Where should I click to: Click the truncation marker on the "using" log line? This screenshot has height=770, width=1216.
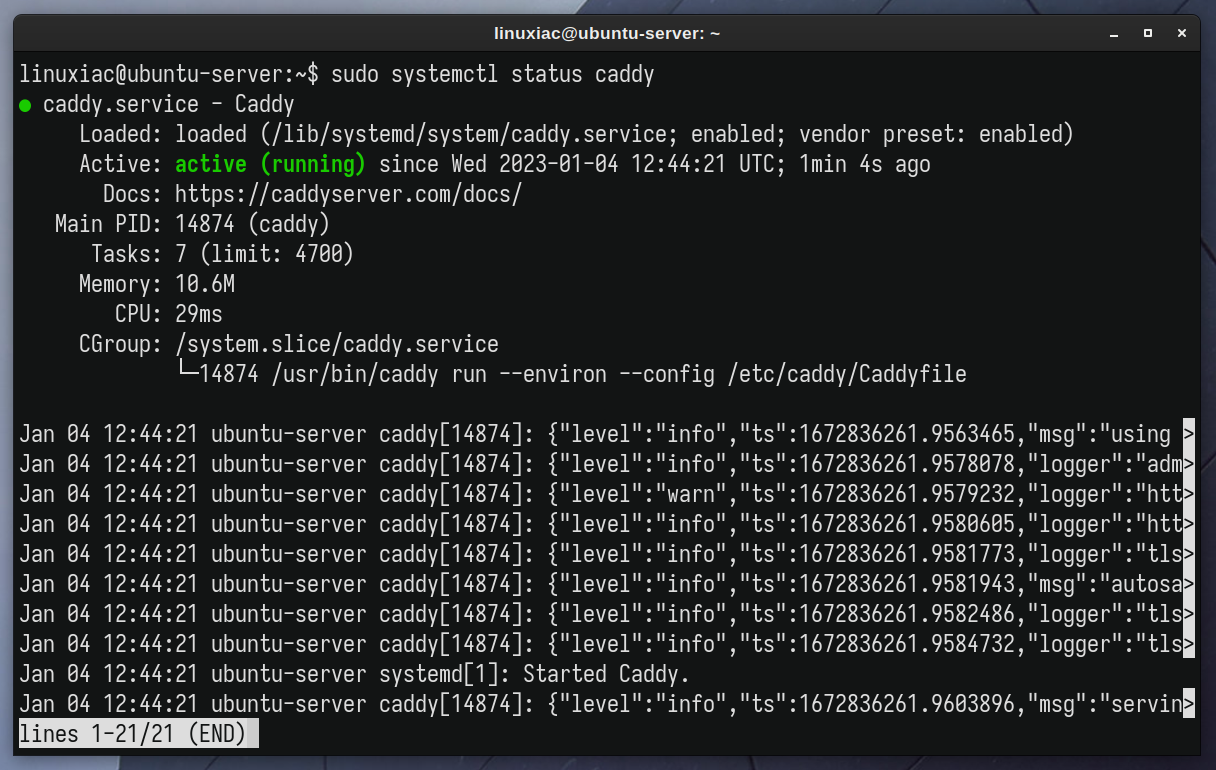click(x=1188, y=434)
